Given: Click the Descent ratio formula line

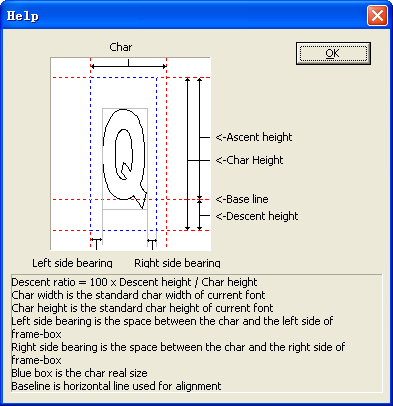Looking at the screenshot, I should pos(134,282).
